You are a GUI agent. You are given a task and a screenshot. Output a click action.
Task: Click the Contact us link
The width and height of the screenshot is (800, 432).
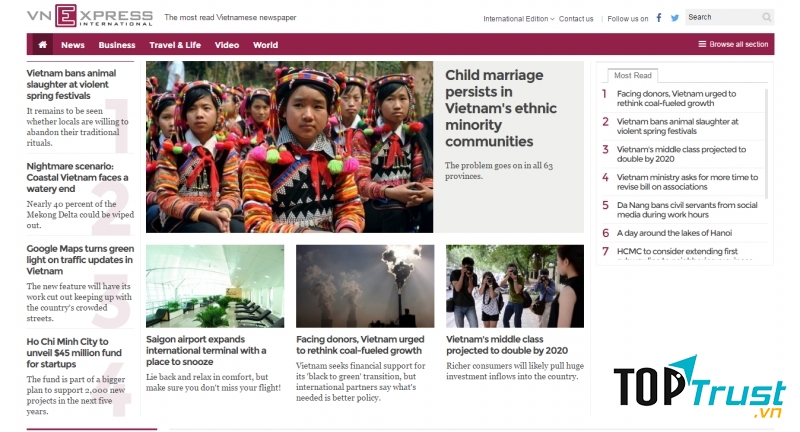(x=576, y=19)
